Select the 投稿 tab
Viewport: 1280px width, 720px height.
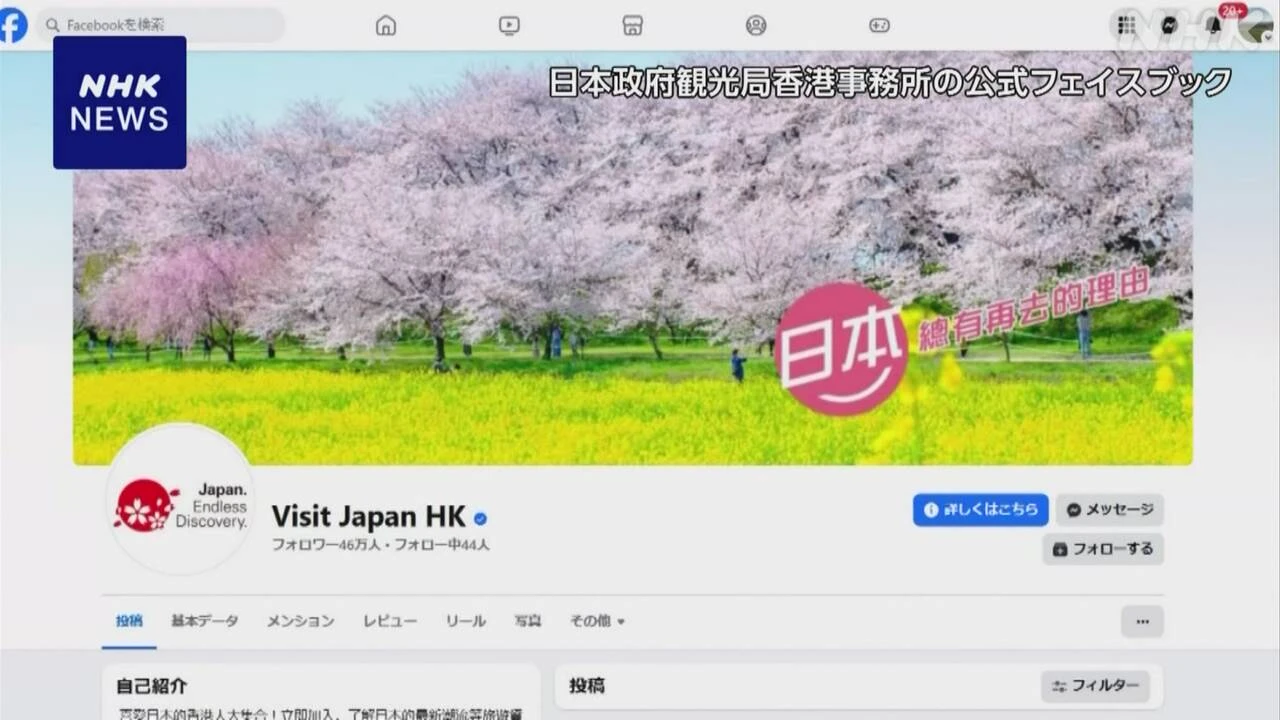[129, 621]
